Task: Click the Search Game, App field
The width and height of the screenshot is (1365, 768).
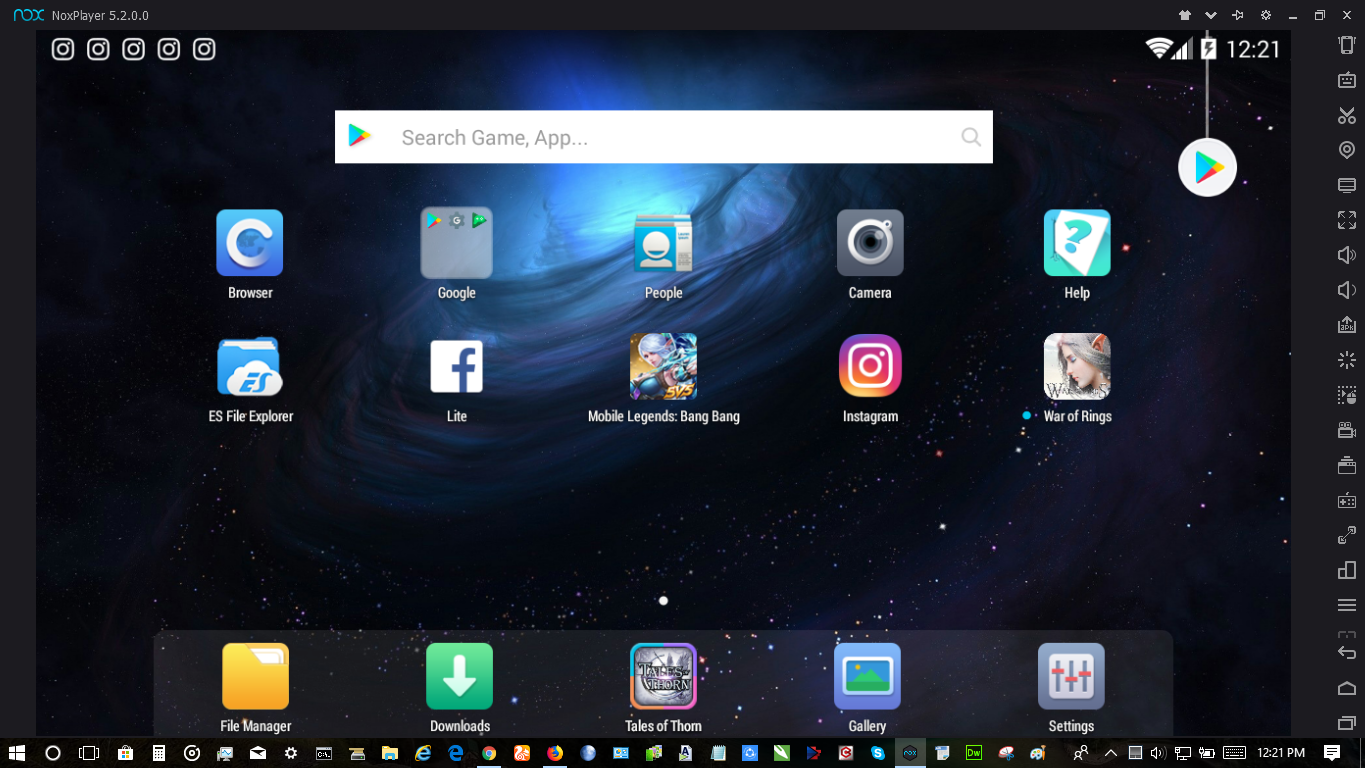Action: 664,137
